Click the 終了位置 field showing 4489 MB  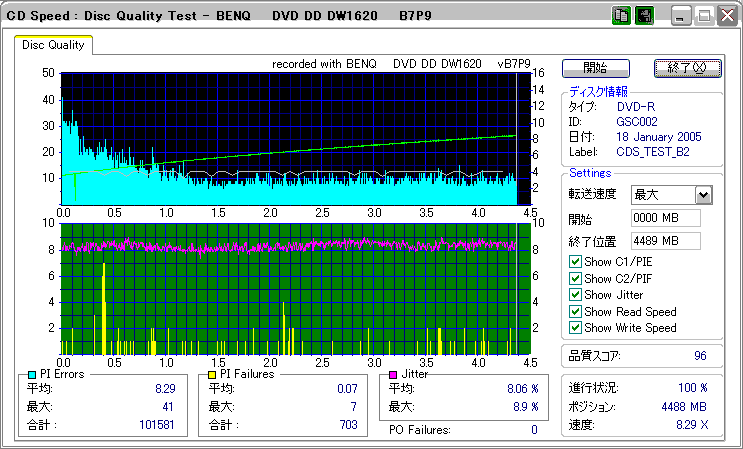pyautogui.click(x=666, y=241)
